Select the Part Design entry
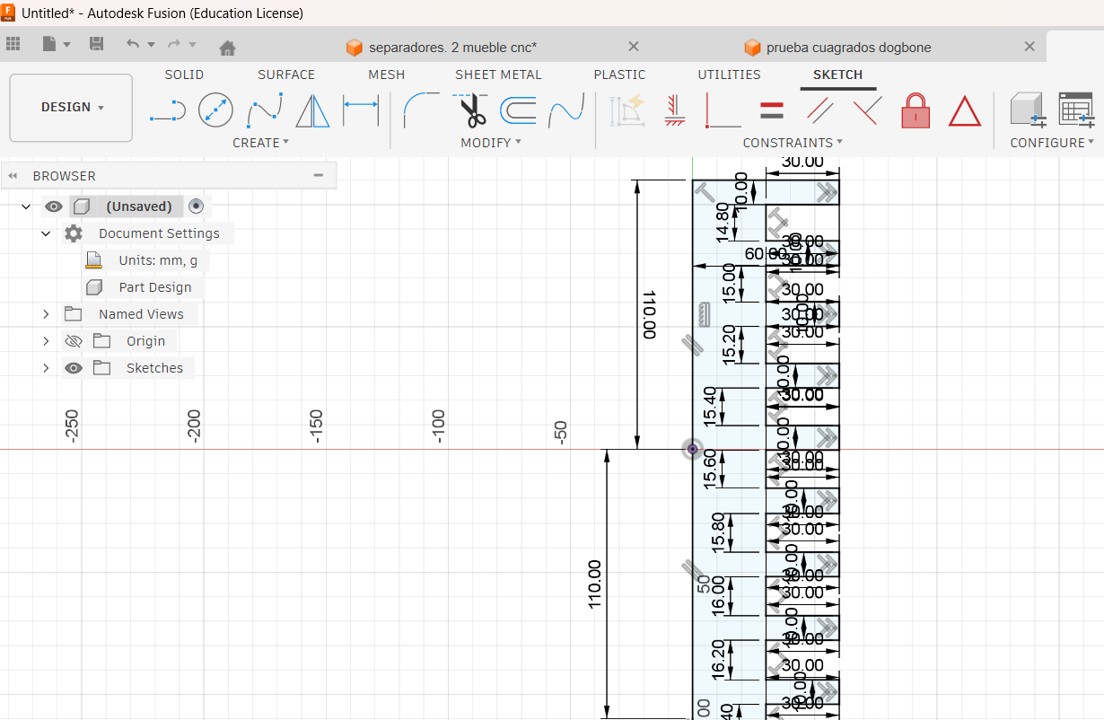1104x720 pixels. point(155,287)
